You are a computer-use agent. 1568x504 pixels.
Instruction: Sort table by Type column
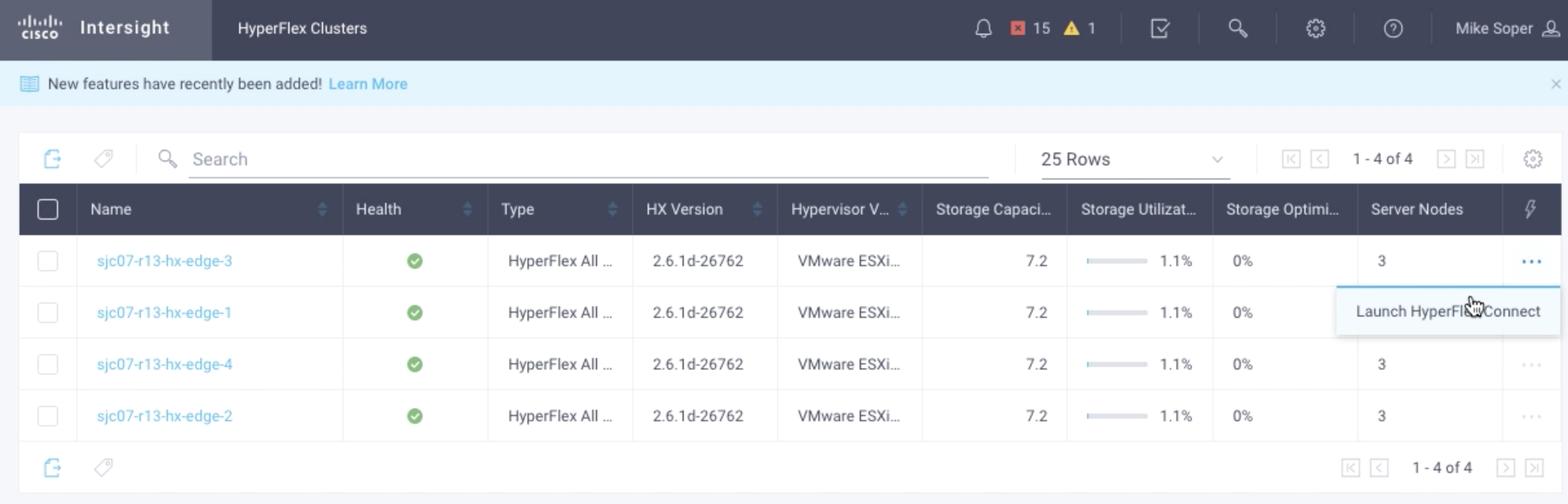[612, 209]
